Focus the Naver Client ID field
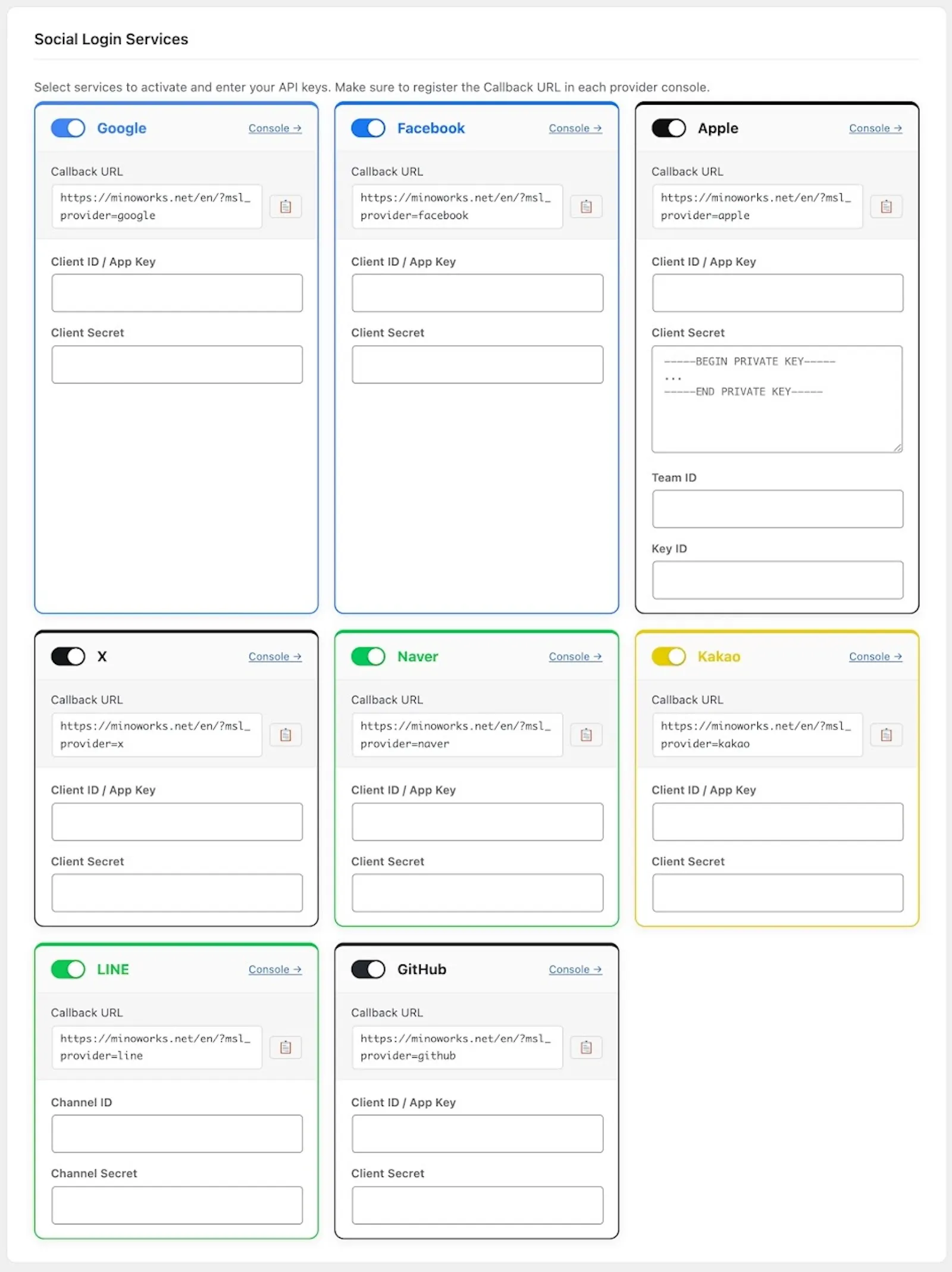The width and height of the screenshot is (952, 1272). pyautogui.click(x=477, y=822)
